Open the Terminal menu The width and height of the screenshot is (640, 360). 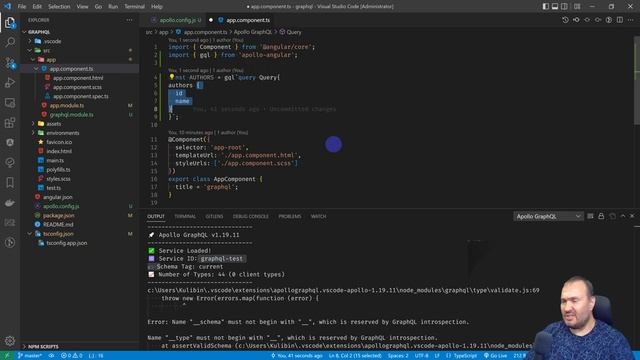tap(134, 7)
